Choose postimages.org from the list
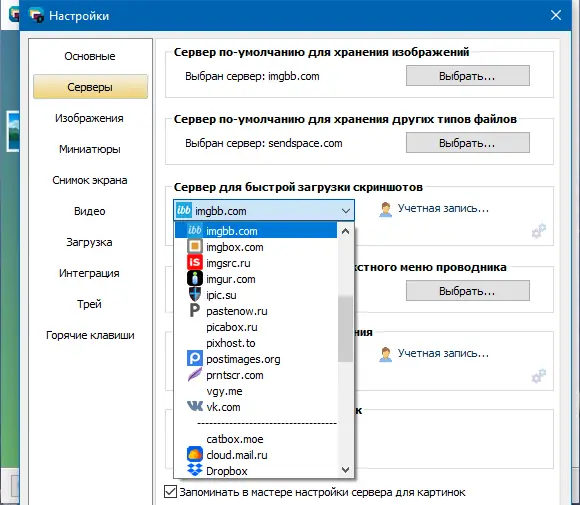The width and height of the screenshot is (580, 505). tap(256, 359)
